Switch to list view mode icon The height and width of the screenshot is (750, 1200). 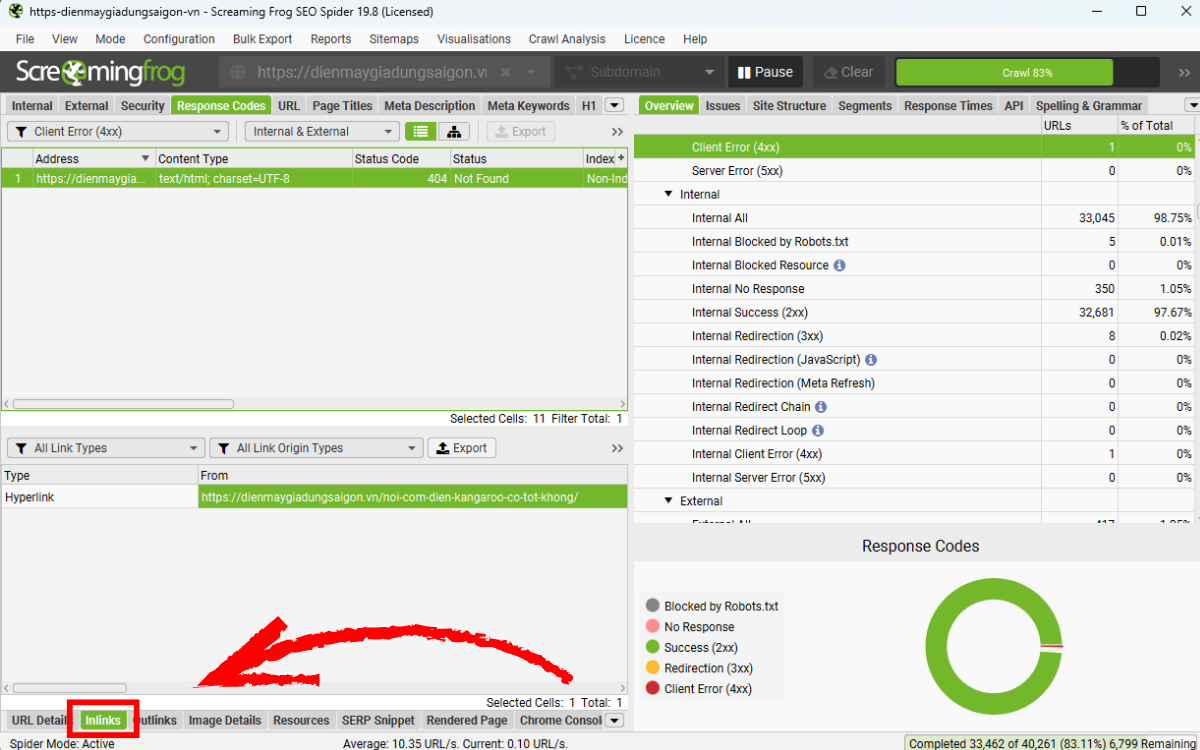[x=422, y=132]
